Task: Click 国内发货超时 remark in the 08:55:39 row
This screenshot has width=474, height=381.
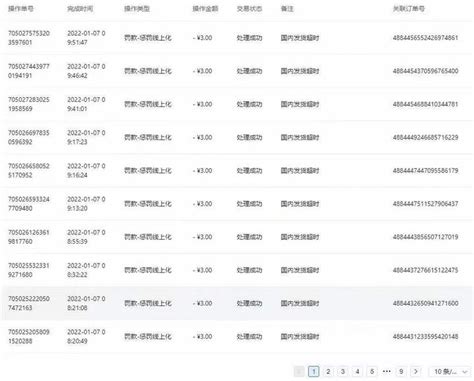Action: coord(300,237)
